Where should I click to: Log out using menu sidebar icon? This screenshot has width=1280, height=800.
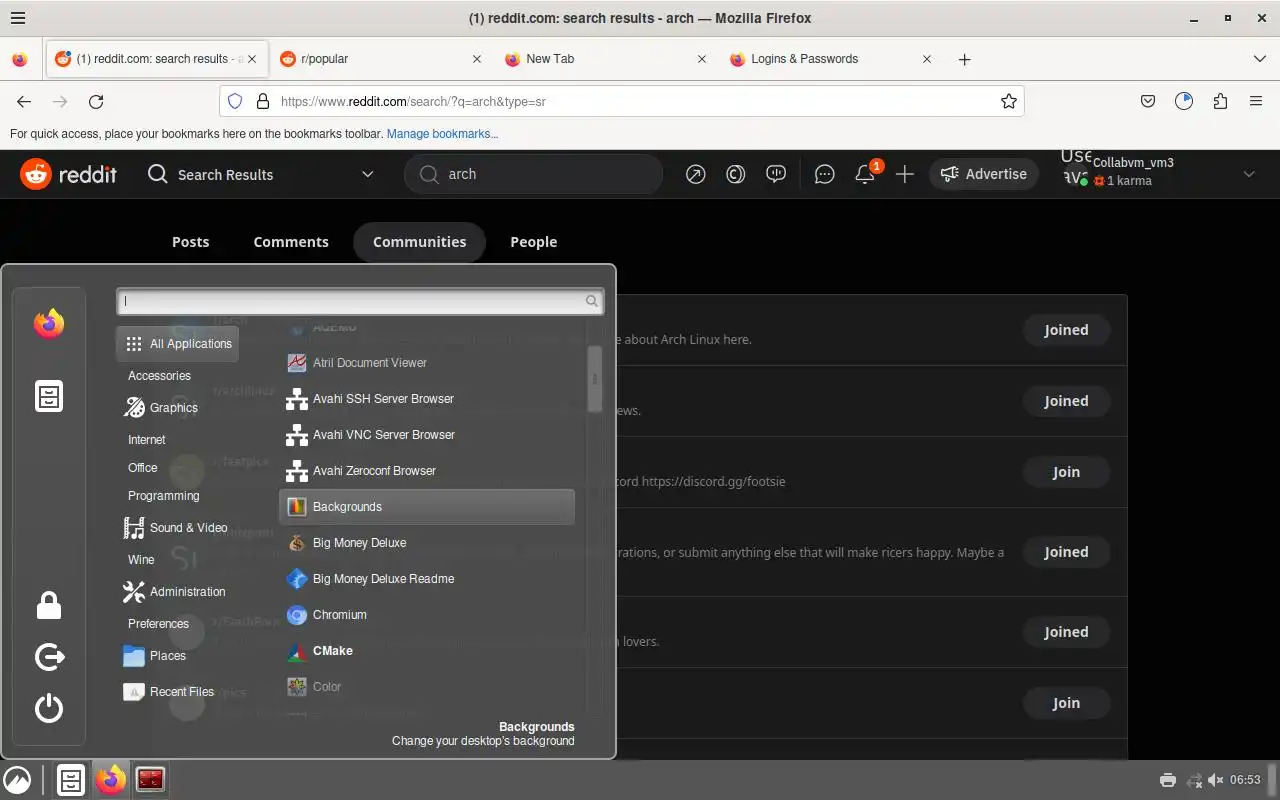tap(49, 657)
